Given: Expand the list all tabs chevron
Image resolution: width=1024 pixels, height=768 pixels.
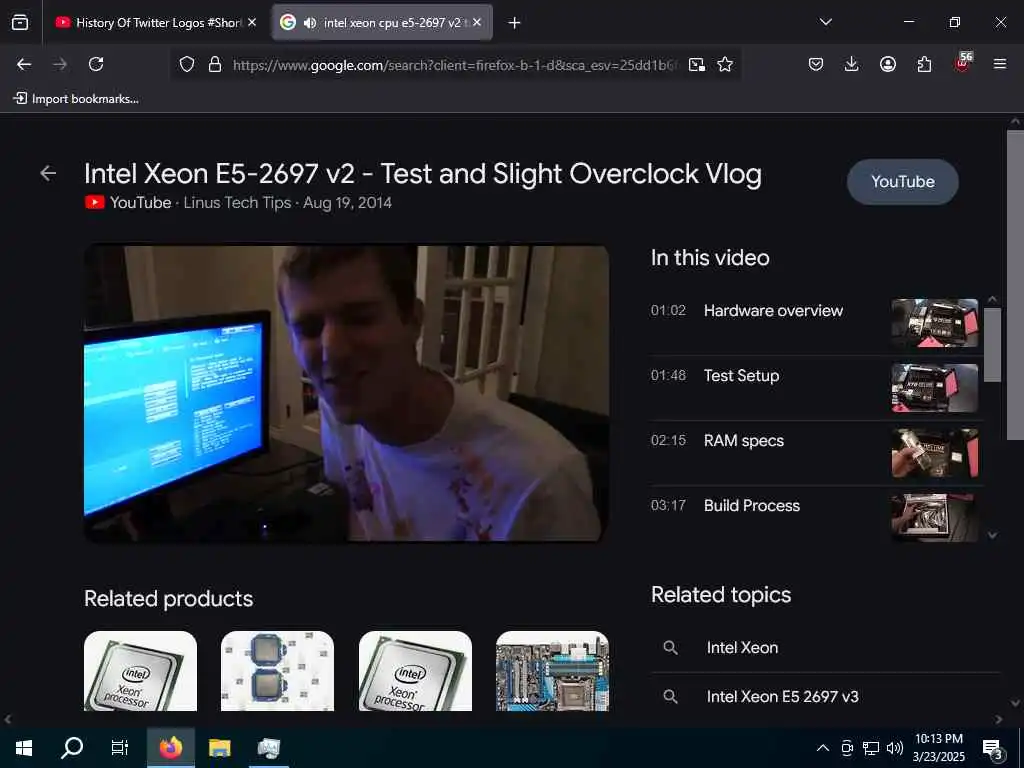Looking at the screenshot, I should click(x=825, y=22).
